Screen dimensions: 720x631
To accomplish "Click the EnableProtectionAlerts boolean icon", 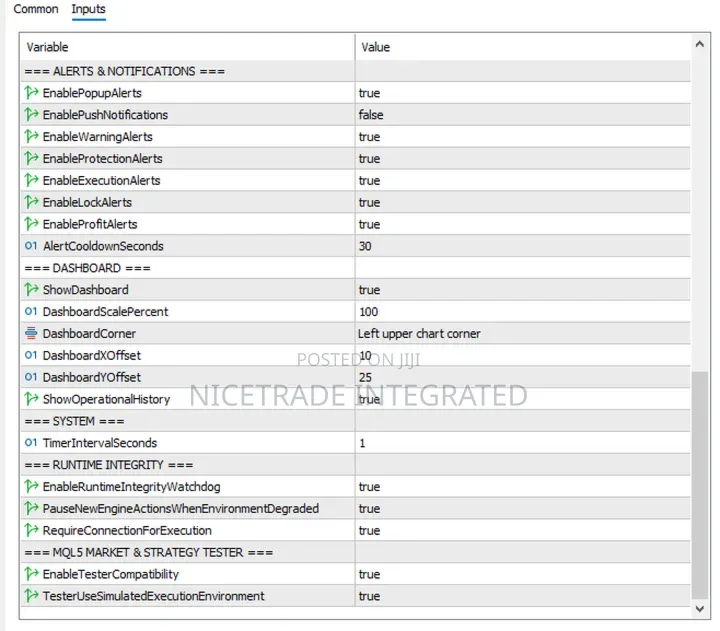I will 31,158.
